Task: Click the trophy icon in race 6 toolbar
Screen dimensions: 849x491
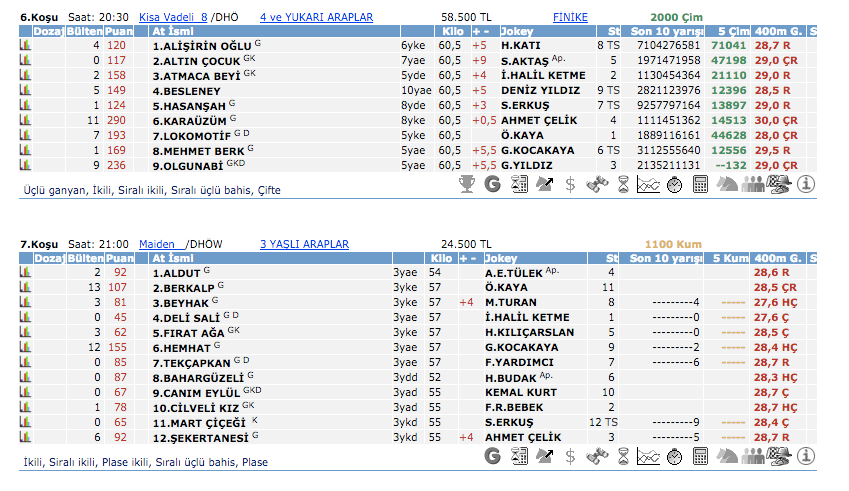Action: pyautogui.click(x=466, y=184)
